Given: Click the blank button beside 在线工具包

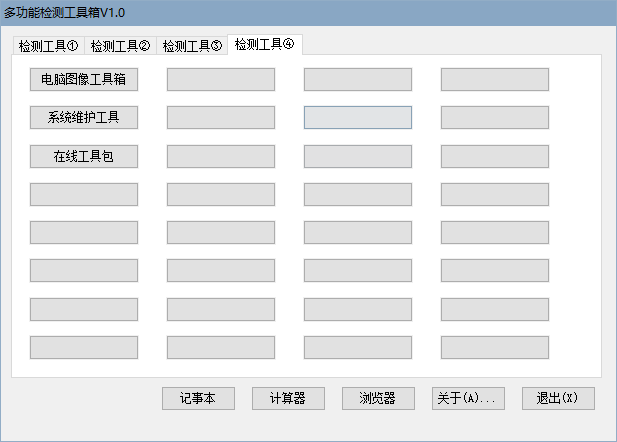Looking at the screenshot, I should coord(221,156).
